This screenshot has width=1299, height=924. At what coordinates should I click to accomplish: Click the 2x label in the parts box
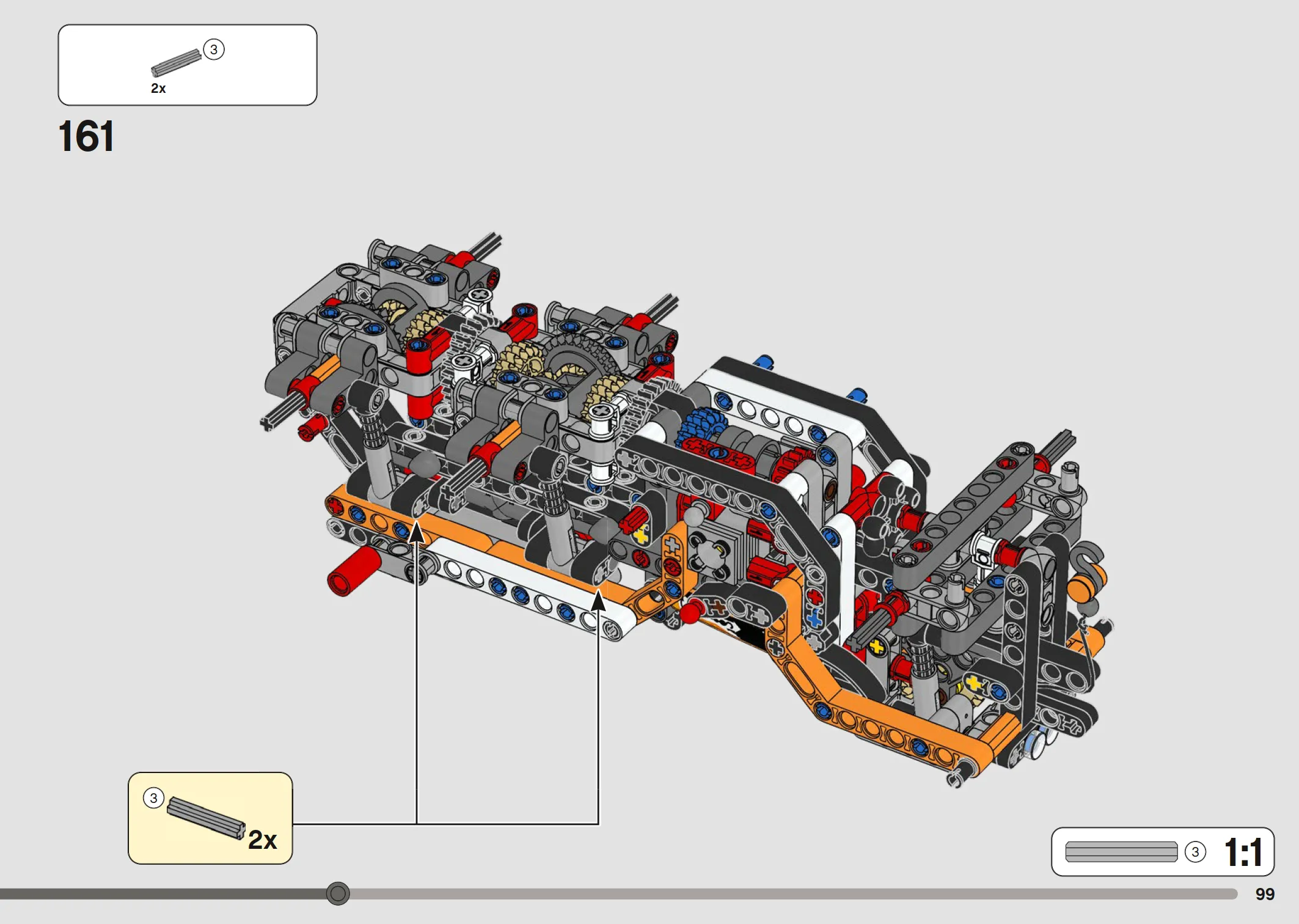[x=158, y=89]
